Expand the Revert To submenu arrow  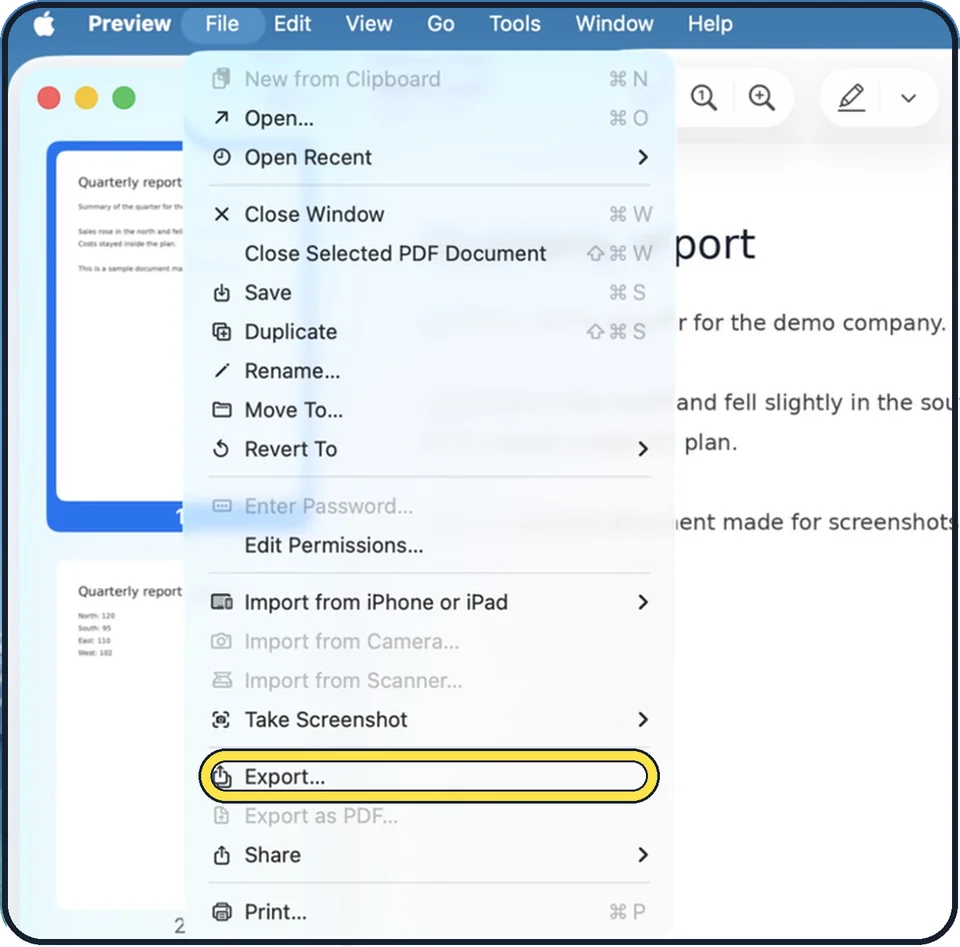pos(642,449)
